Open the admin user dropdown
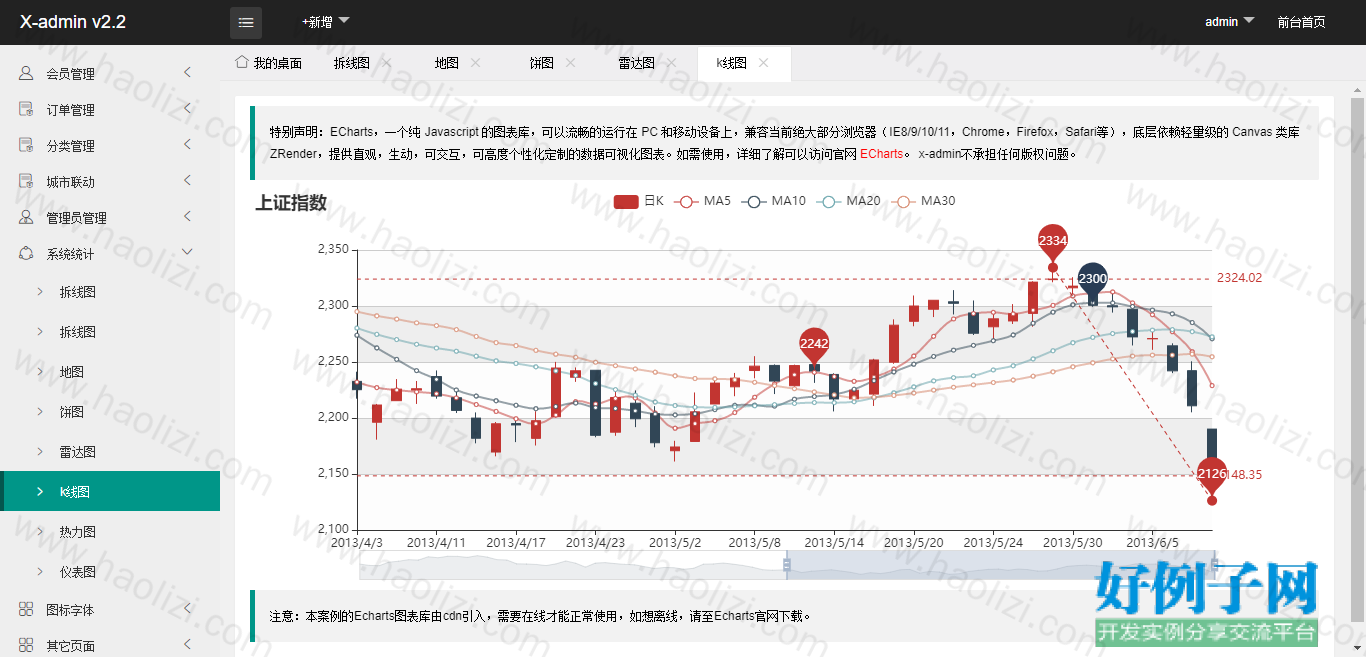Viewport: 1366px width, 657px height. point(1229,22)
